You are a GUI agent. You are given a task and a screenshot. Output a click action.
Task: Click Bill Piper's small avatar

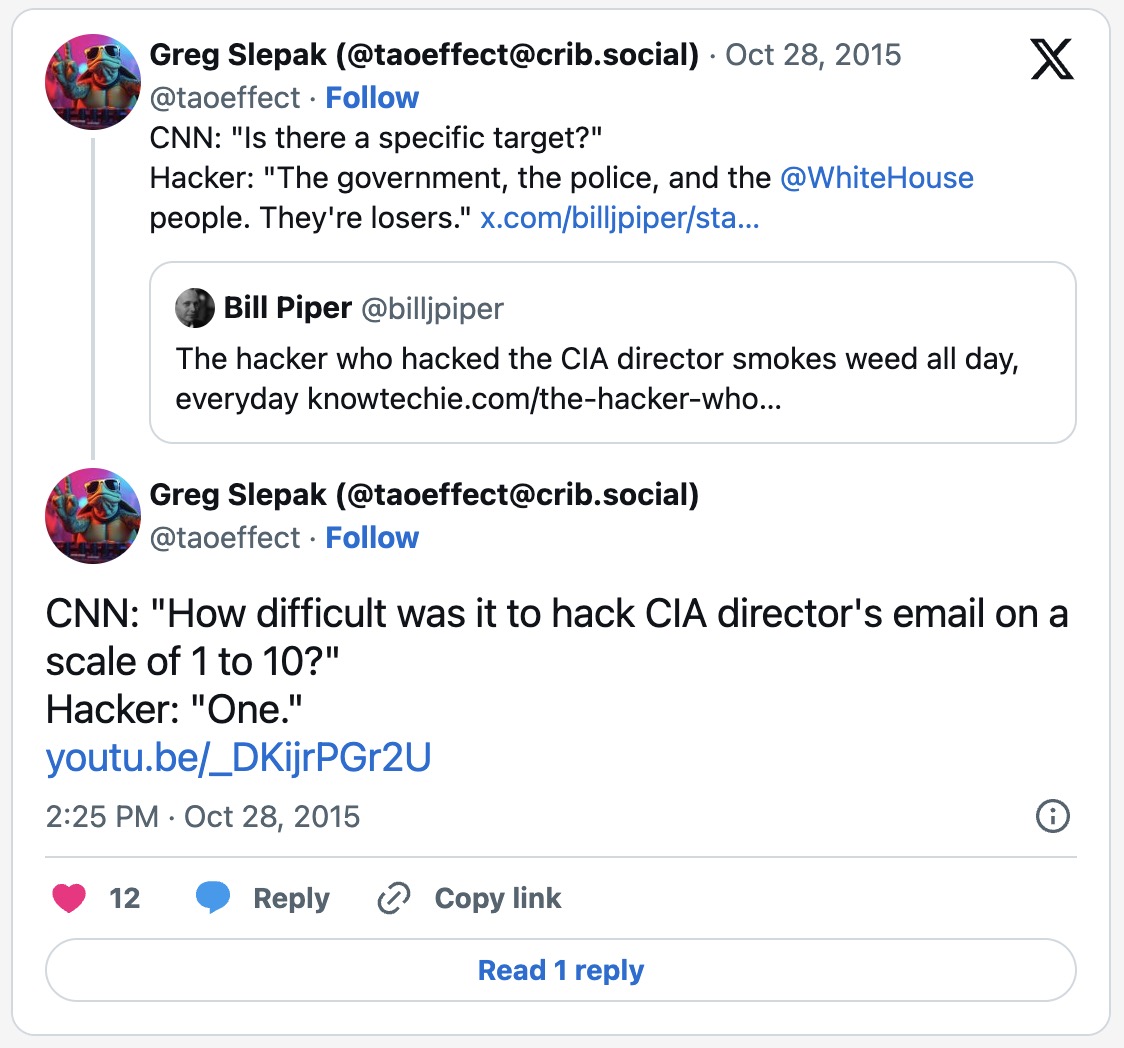195,308
